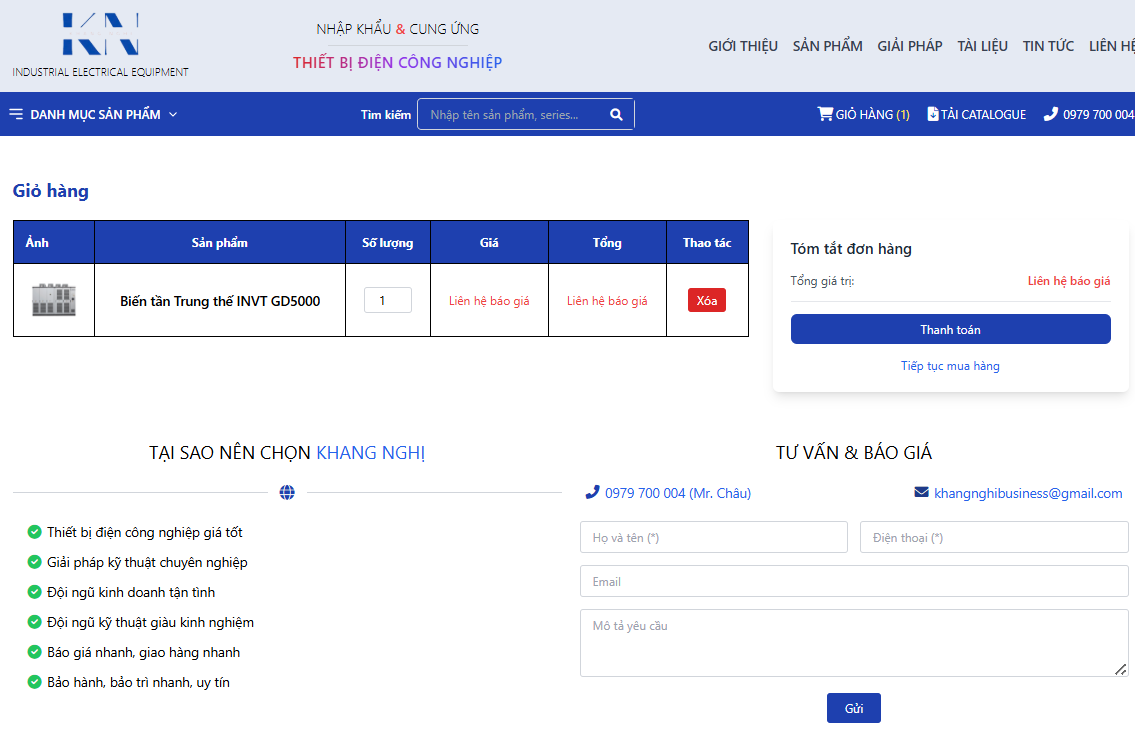Call hotline 0979 700 004 in header
This screenshot has width=1135, height=740.
pos(1099,114)
